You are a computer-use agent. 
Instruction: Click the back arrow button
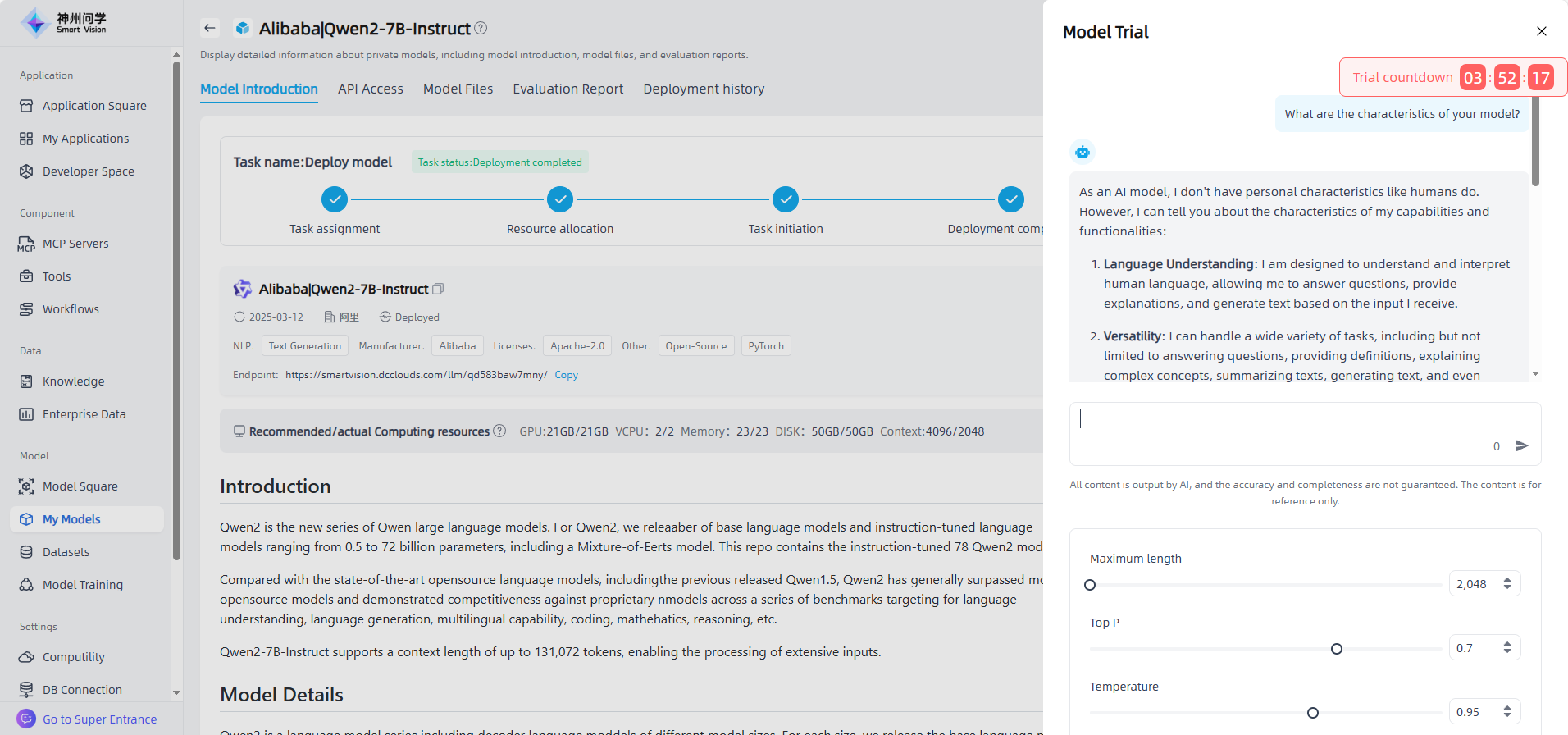(210, 28)
